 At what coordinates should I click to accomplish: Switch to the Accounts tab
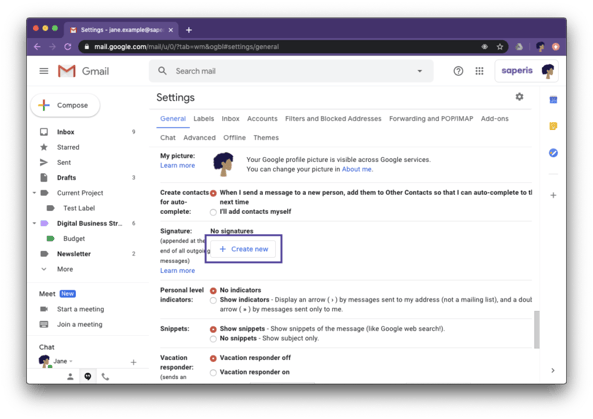(x=262, y=118)
